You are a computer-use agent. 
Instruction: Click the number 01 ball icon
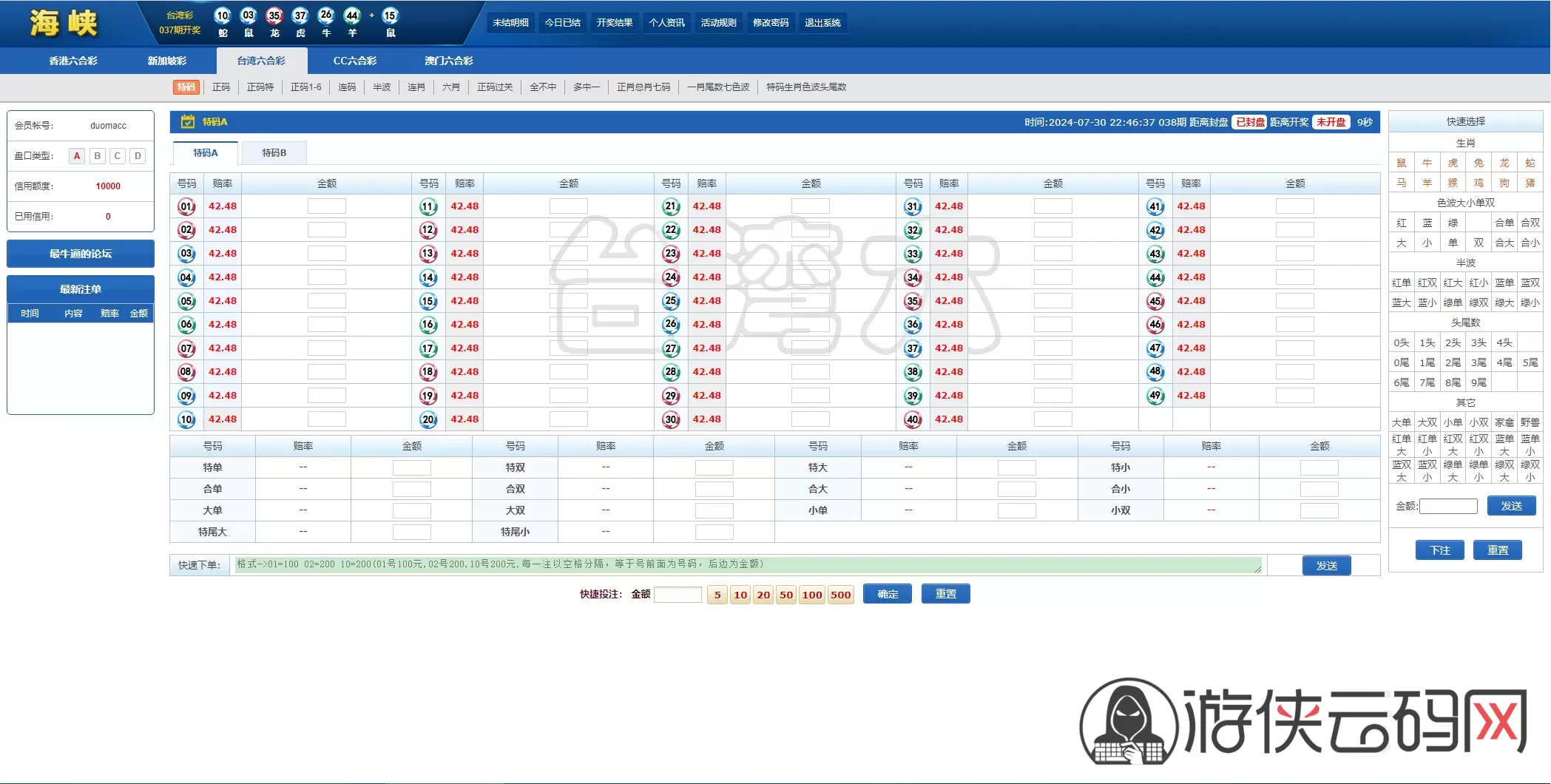coord(186,206)
